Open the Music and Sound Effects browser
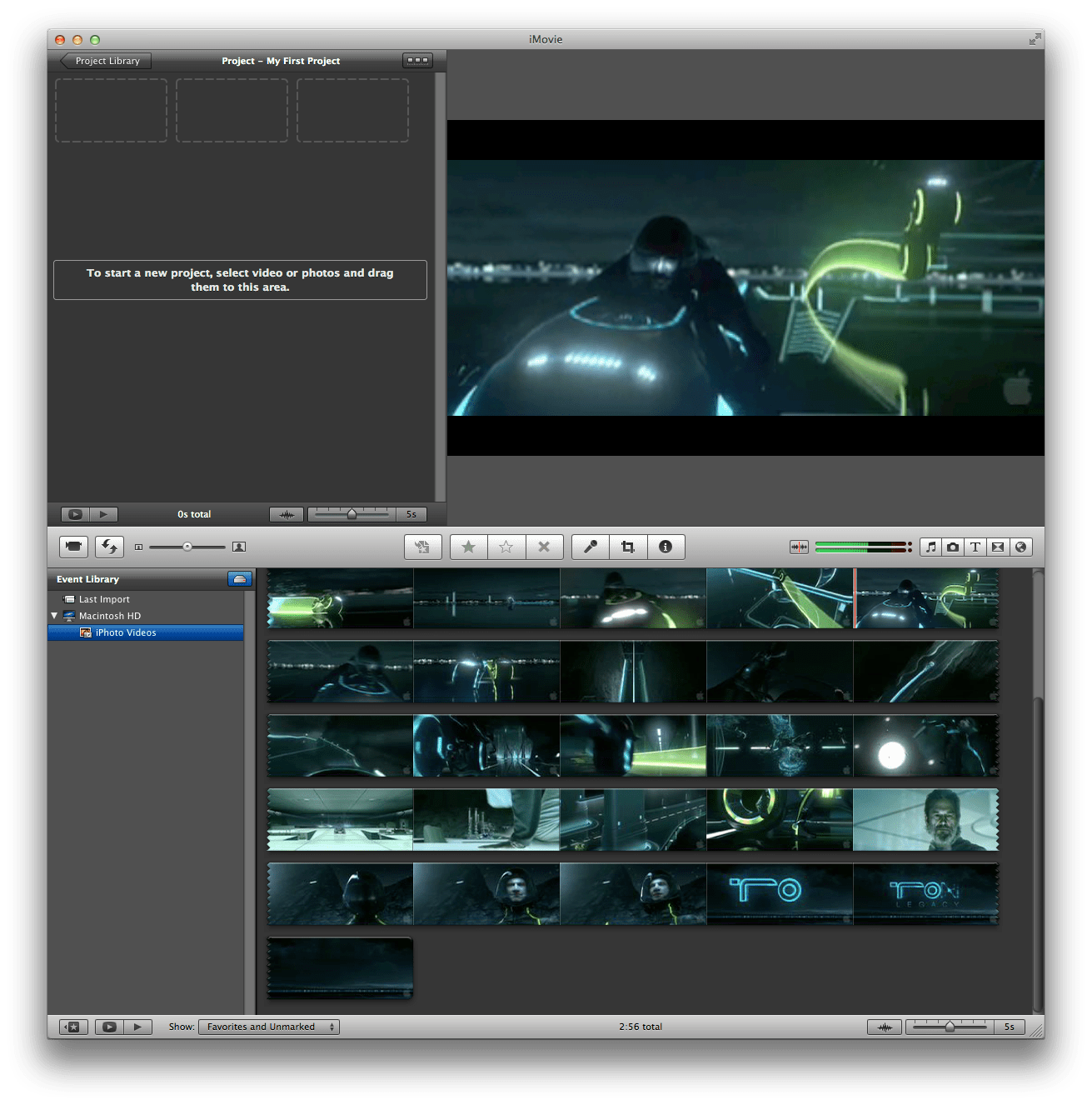 click(x=930, y=547)
